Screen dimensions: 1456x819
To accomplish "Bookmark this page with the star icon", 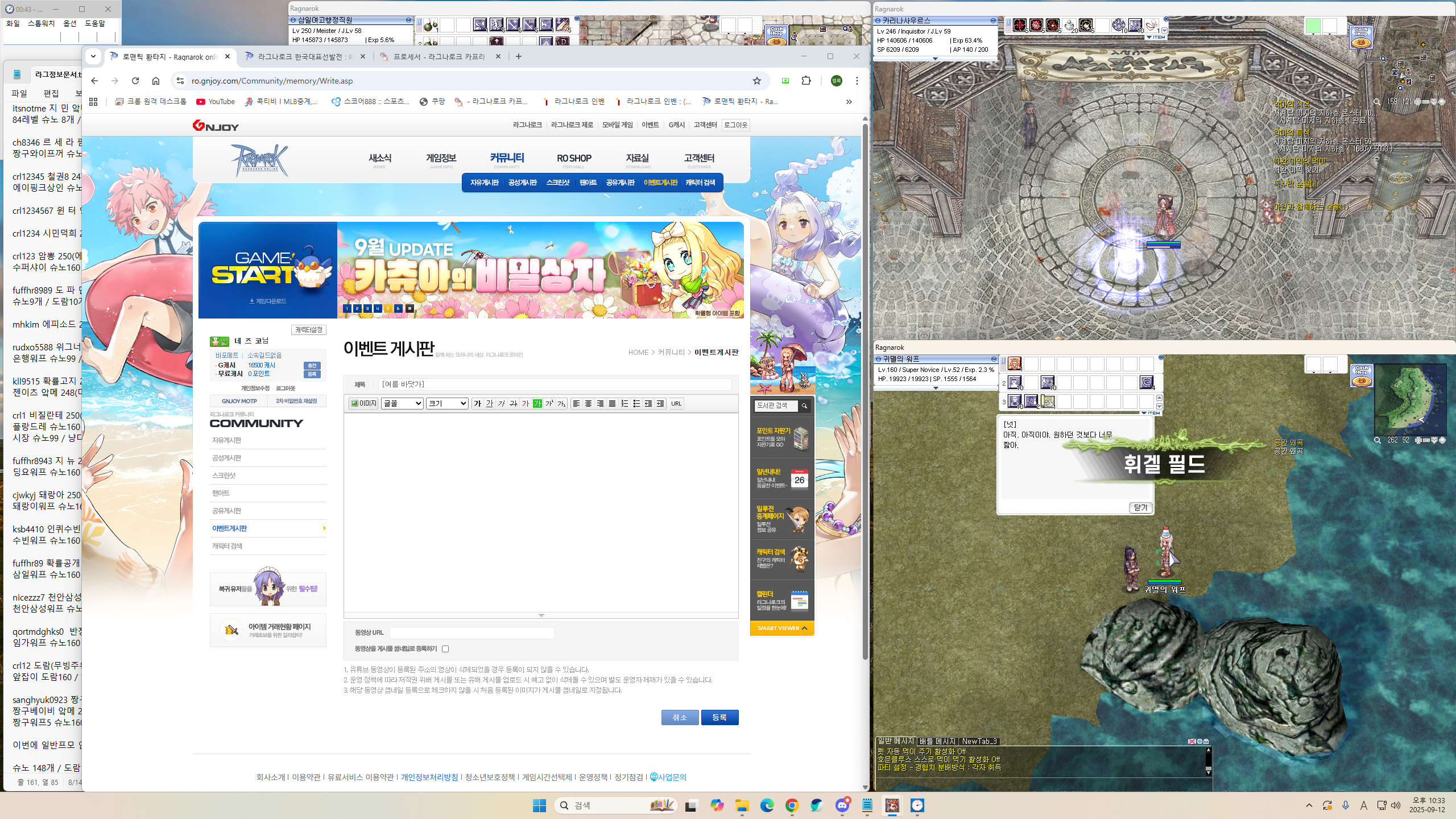I will (x=756, y=81).
